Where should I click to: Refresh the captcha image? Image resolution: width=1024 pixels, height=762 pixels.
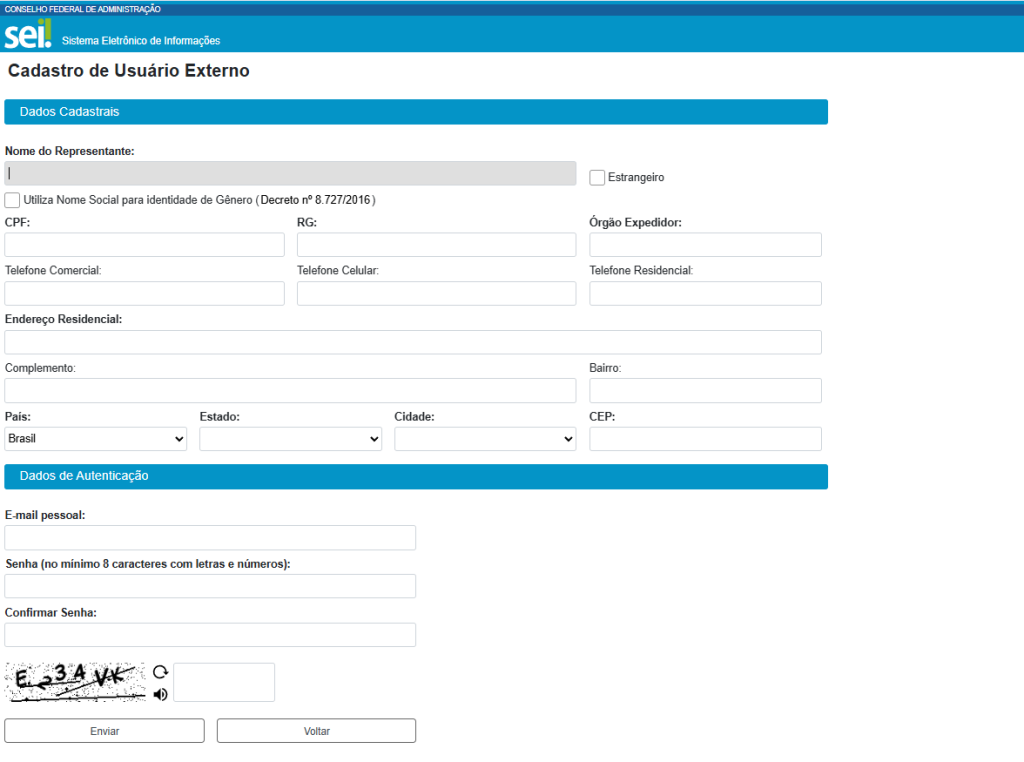pyautogui.click(x=160, y=673)
